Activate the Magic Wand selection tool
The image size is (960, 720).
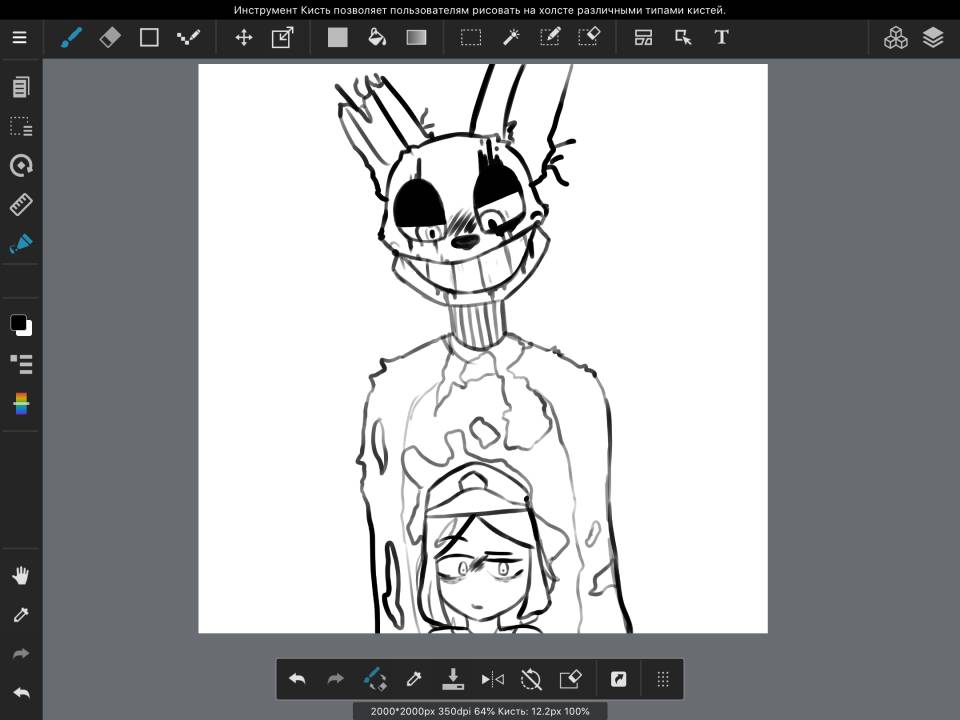pos(511,38)
